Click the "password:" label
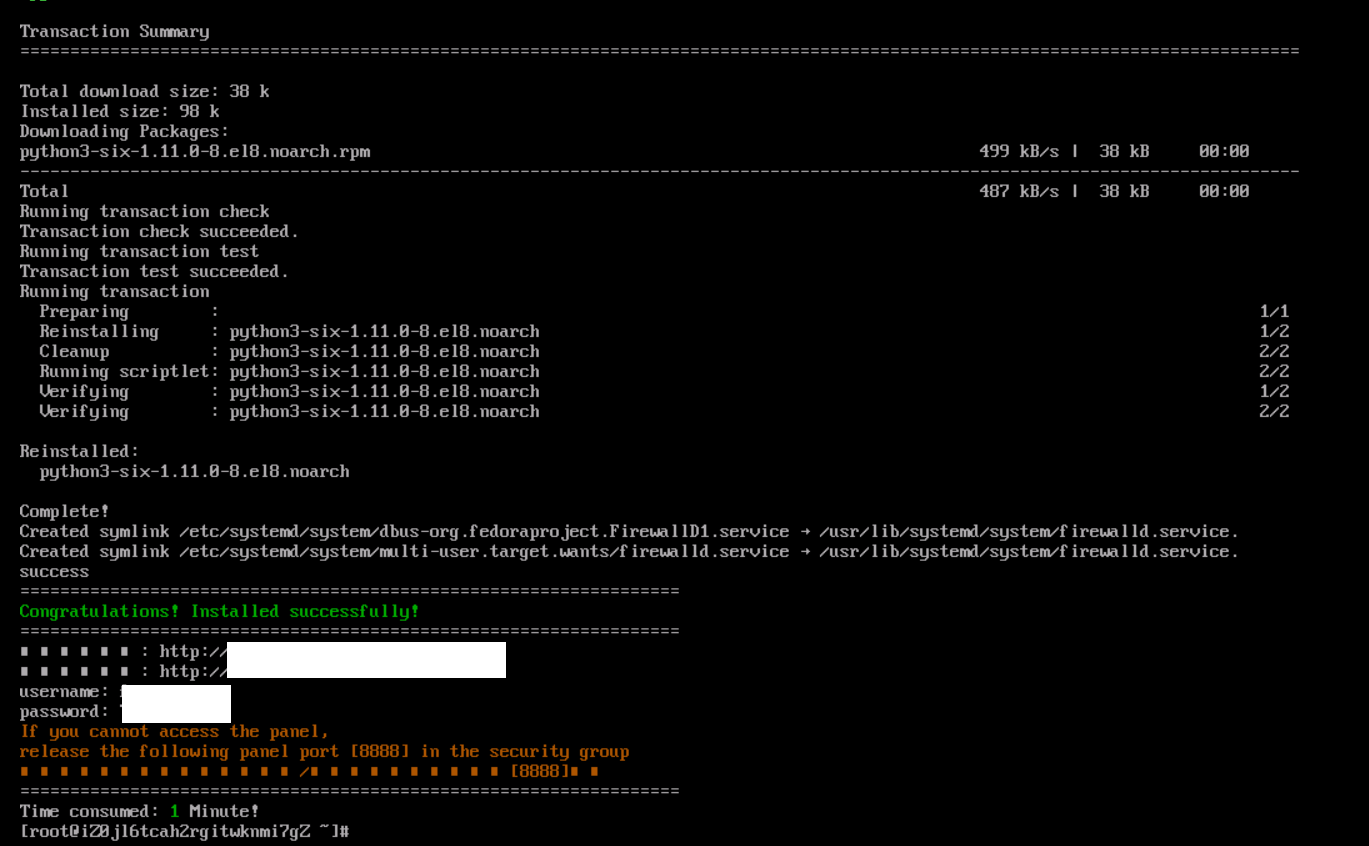 pos(64,711)
